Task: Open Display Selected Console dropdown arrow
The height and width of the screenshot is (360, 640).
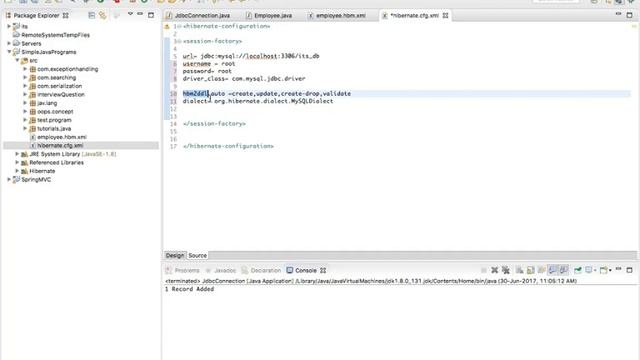Action: [x=595, y=271]
